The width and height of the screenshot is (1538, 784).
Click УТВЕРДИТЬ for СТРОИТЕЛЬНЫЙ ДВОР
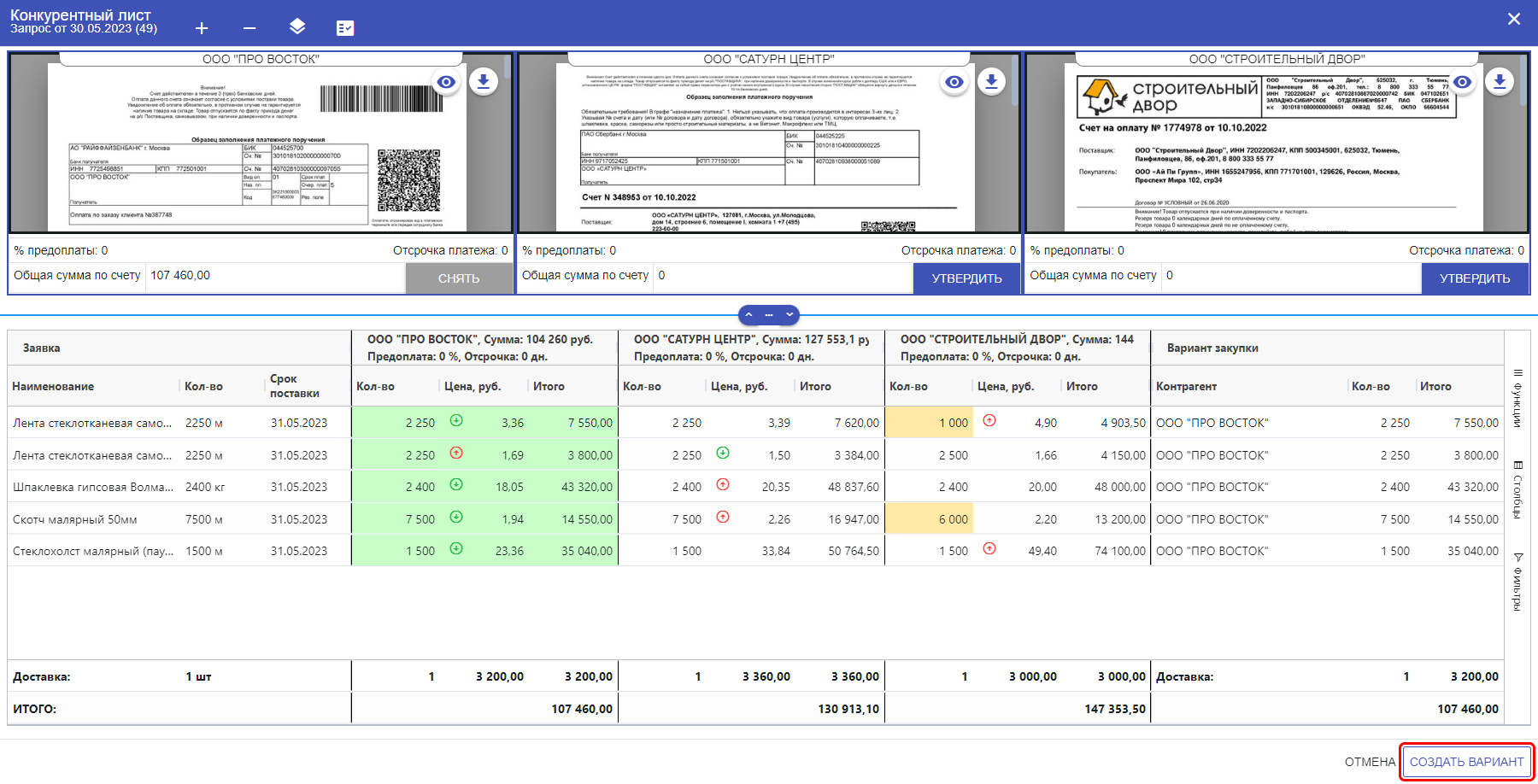point(1475,278)
